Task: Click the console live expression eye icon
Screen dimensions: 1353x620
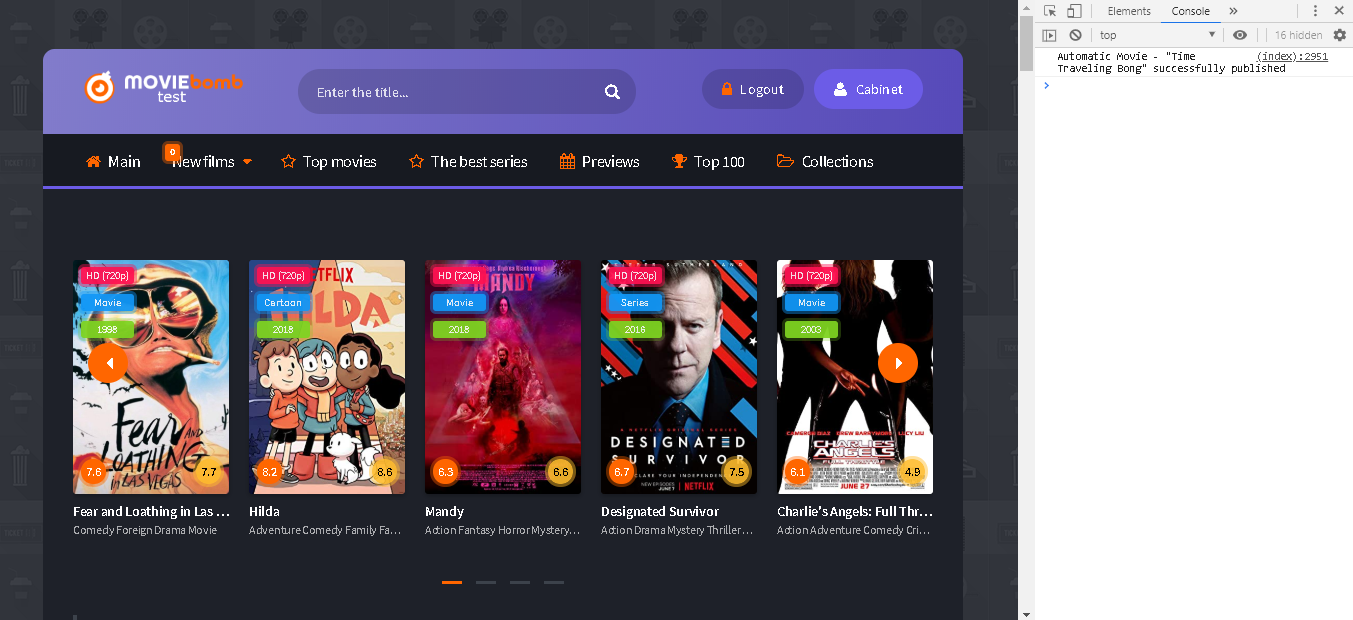Action: [1240, 35]
